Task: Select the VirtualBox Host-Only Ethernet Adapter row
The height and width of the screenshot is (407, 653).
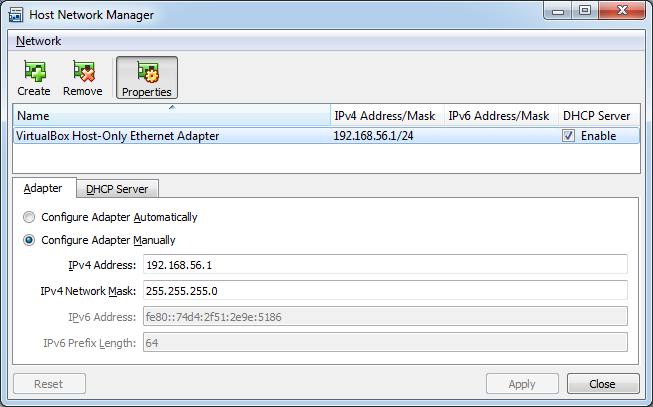Action: pyautogui.click(x=326, y=136)
